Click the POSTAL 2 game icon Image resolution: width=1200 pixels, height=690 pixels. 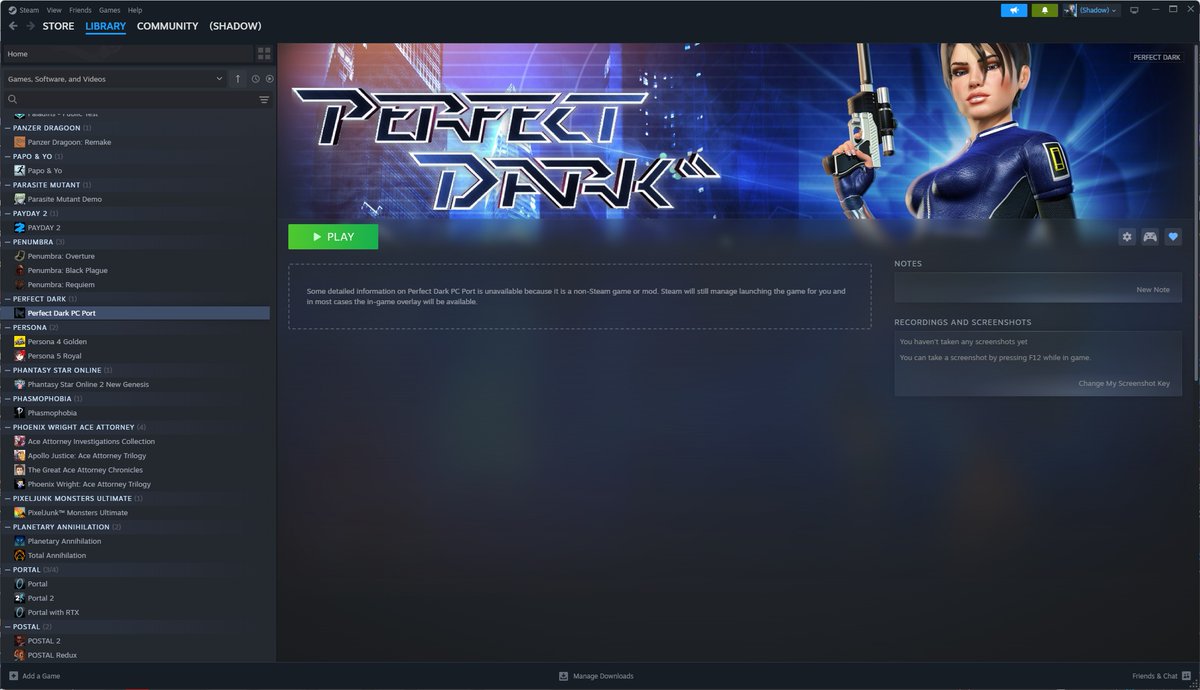pyautogui.click(x=20, y=641)
